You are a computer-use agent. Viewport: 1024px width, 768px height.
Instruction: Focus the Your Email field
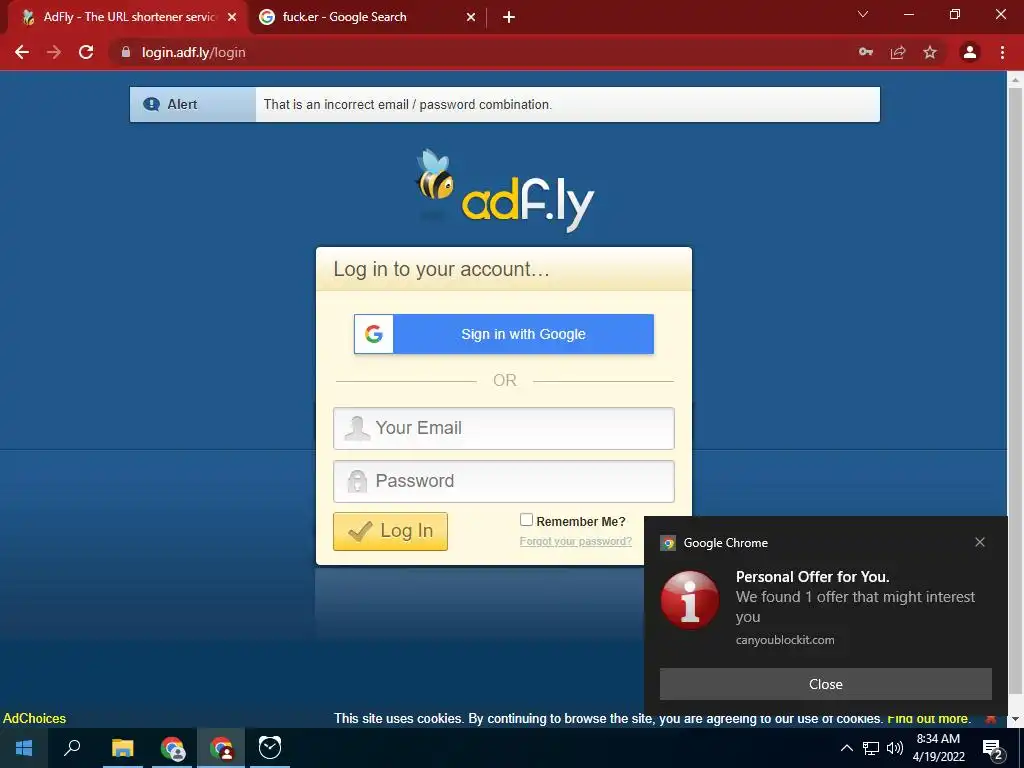(504, 428)
